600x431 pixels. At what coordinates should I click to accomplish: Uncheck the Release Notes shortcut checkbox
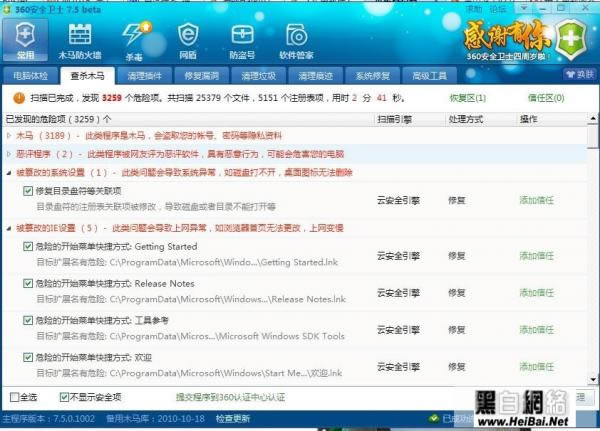pos(28,283)
